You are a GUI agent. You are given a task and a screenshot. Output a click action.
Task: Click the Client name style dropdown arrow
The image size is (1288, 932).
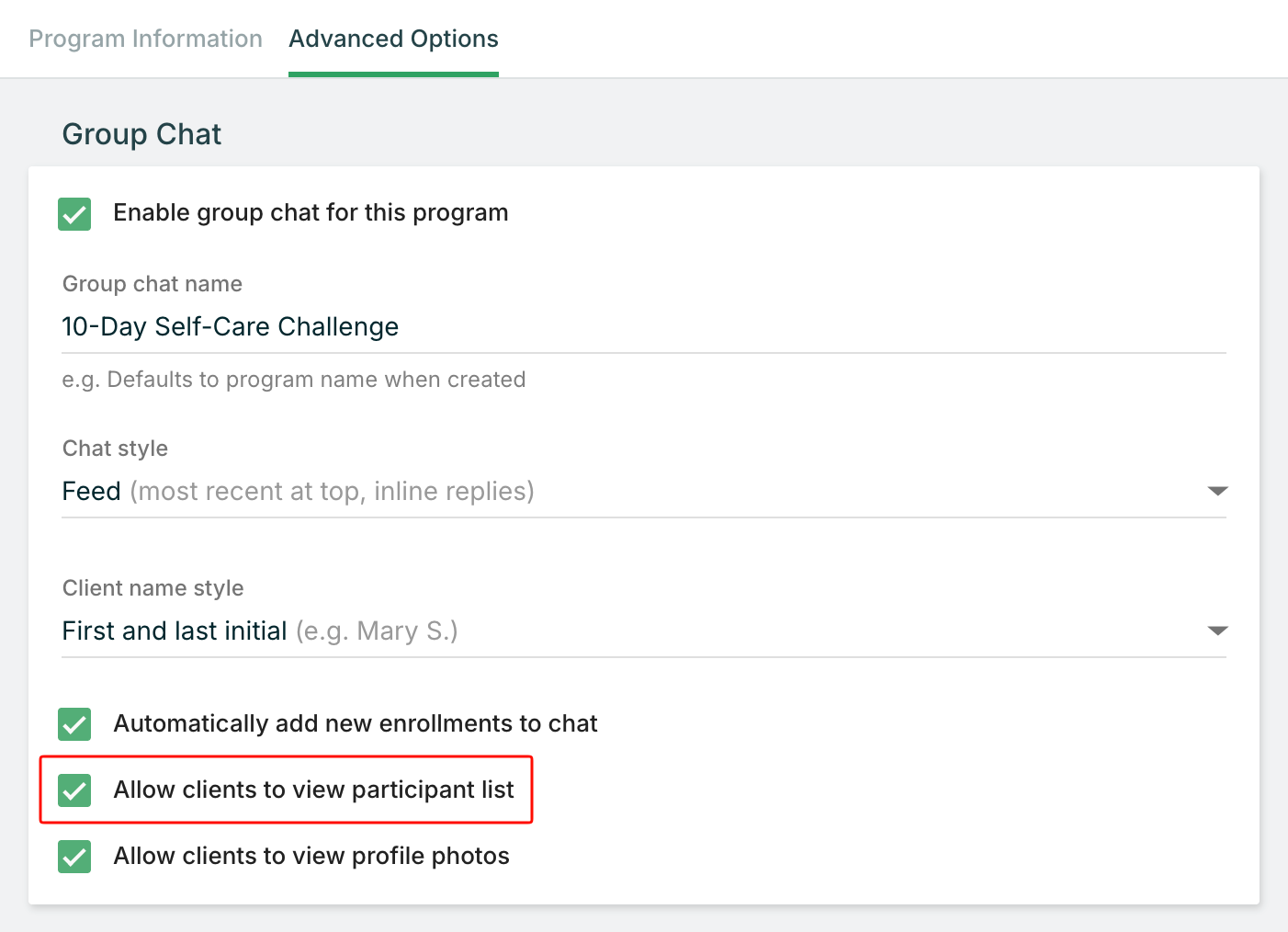coord(1217,631)
